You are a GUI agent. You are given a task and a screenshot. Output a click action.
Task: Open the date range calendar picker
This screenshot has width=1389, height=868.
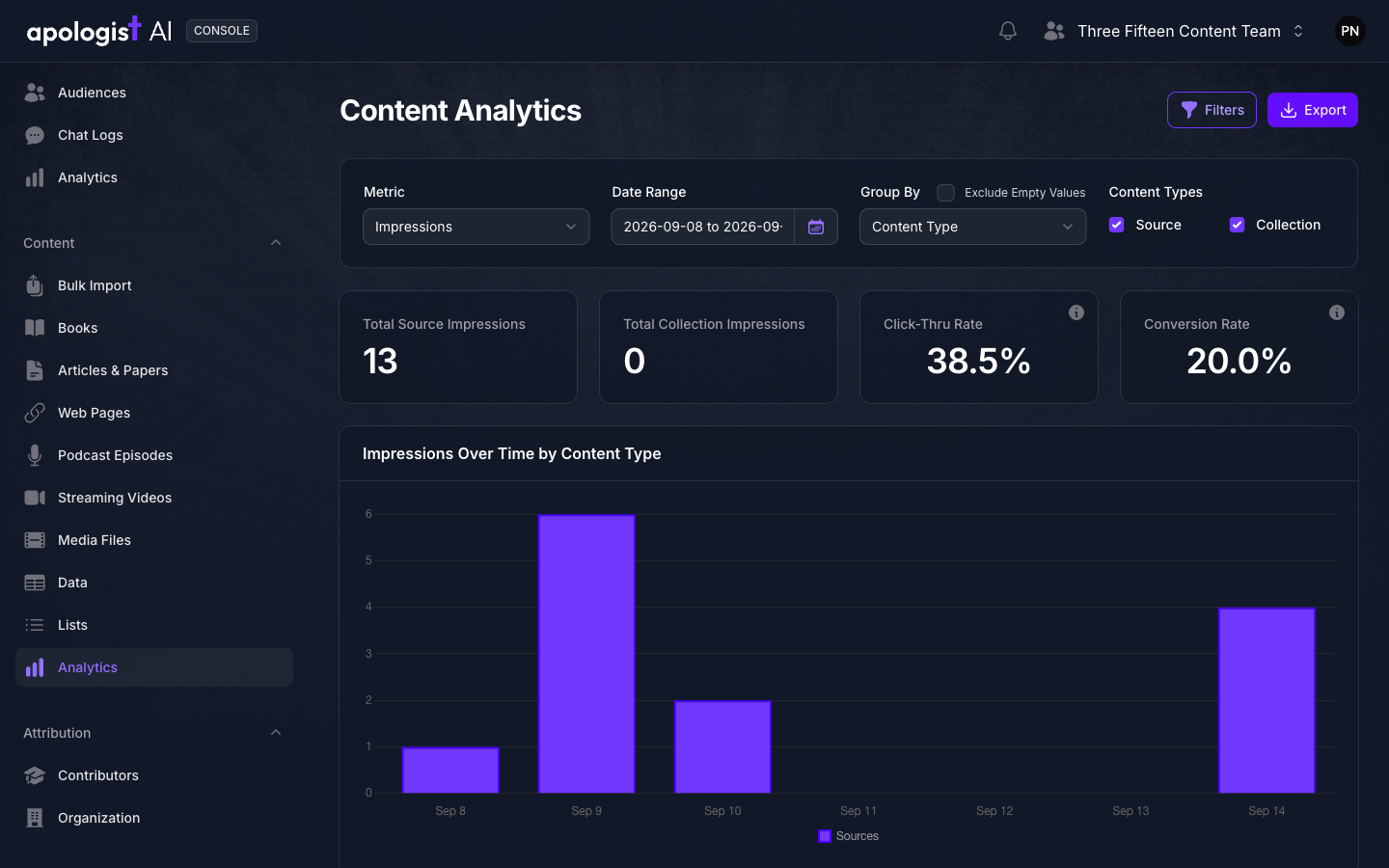[816, 227]
